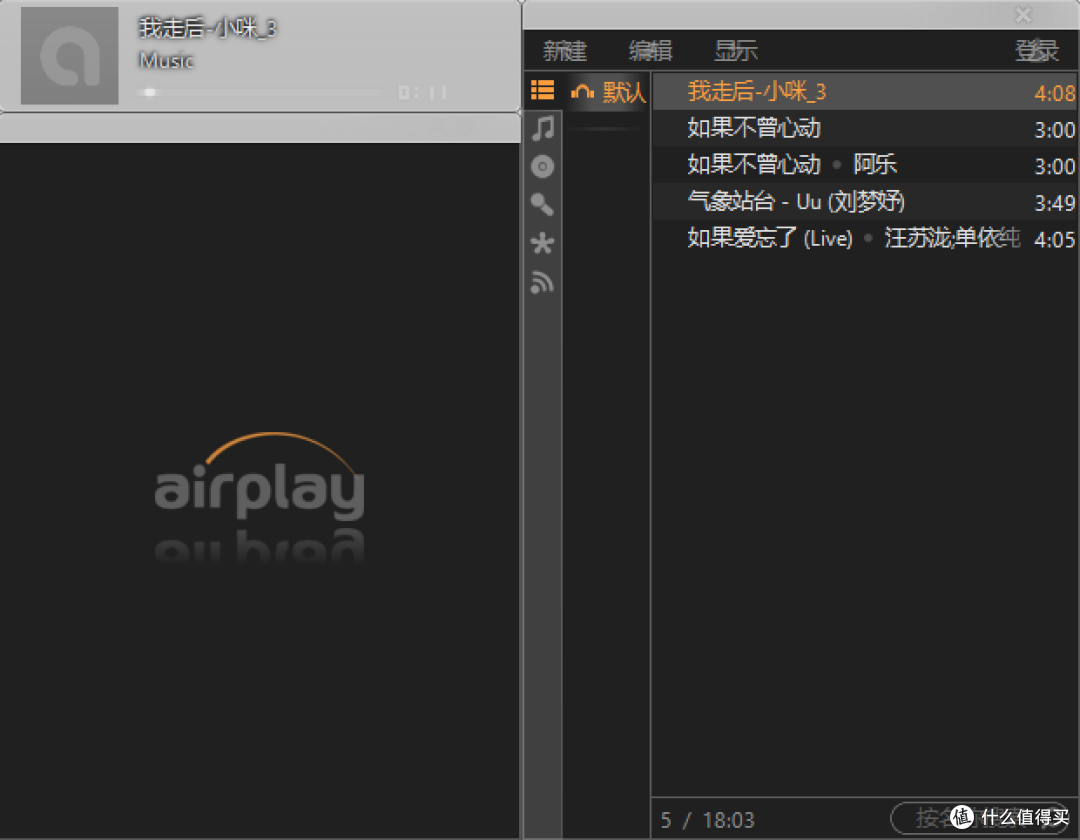Image resolution: width=1080 pixels, height=840 pixels.
Task: Click the 4:08 duration of 我走后-小咪_3
Action: (x=1055, y=93)
